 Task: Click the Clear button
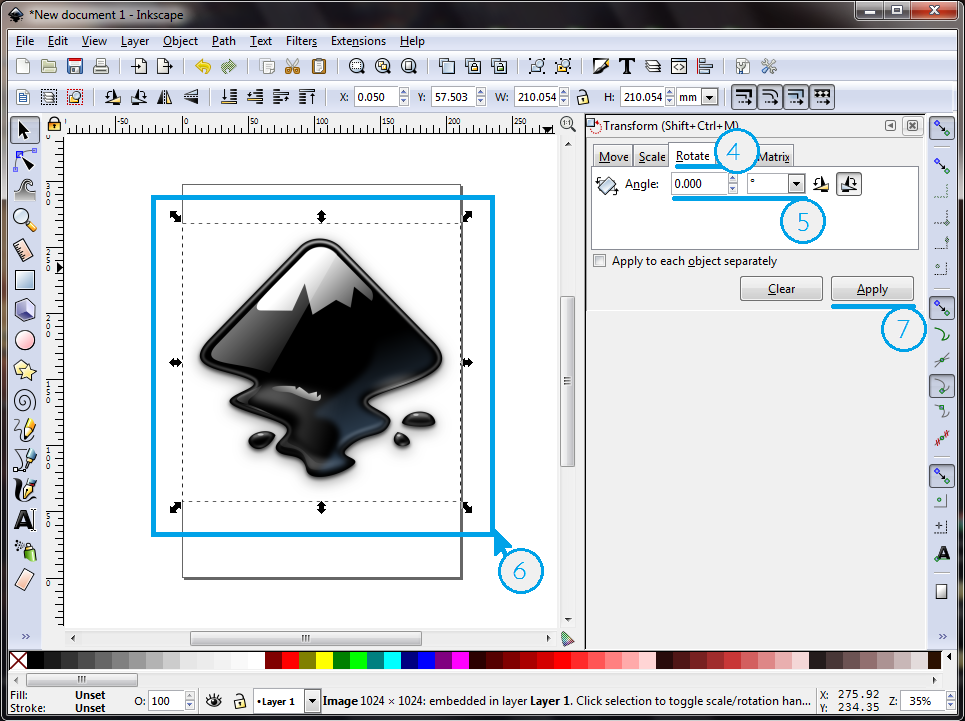click(781, 289)
